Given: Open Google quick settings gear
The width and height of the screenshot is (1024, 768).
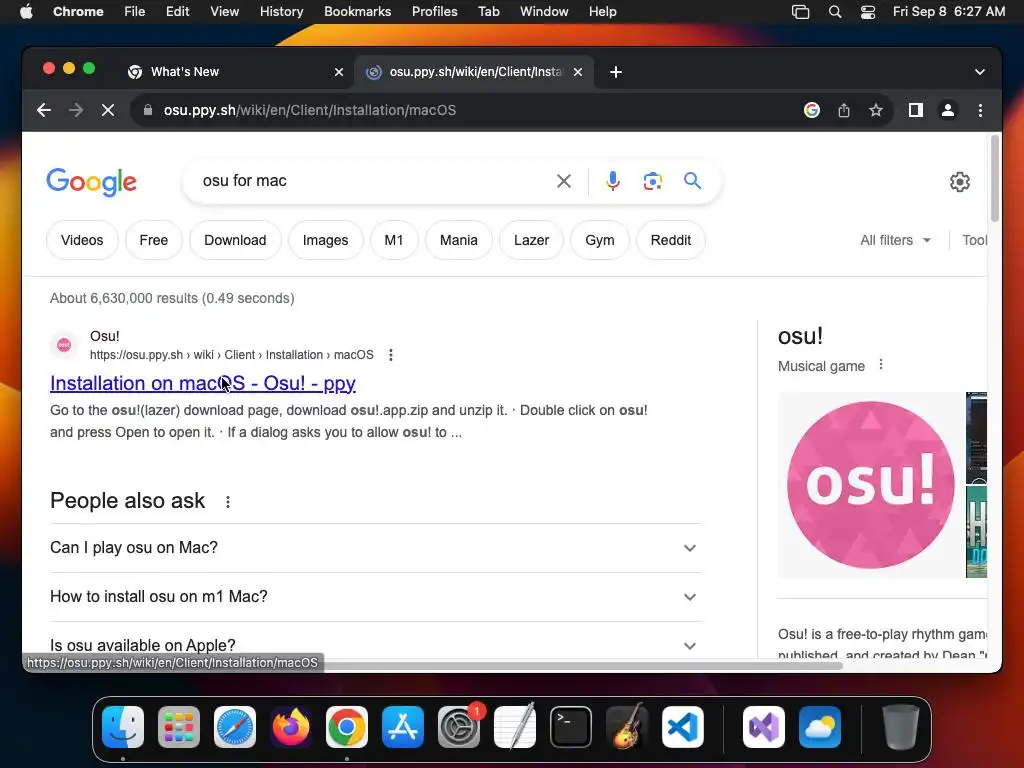Looking at the screenshot, I should tap(959, 182).
